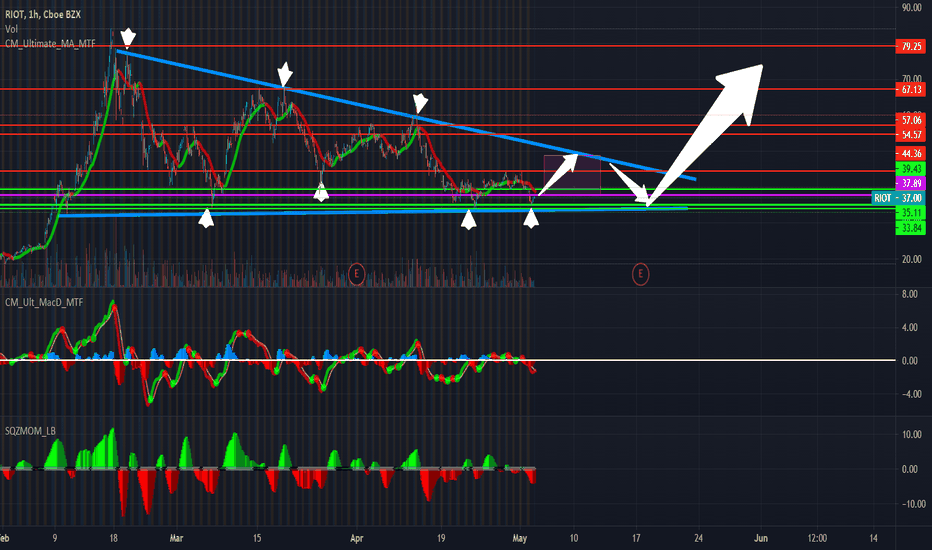This screenshot has width=932, height=550.
Task: Click the 18 date on time axis
Action: pos(114,539)
